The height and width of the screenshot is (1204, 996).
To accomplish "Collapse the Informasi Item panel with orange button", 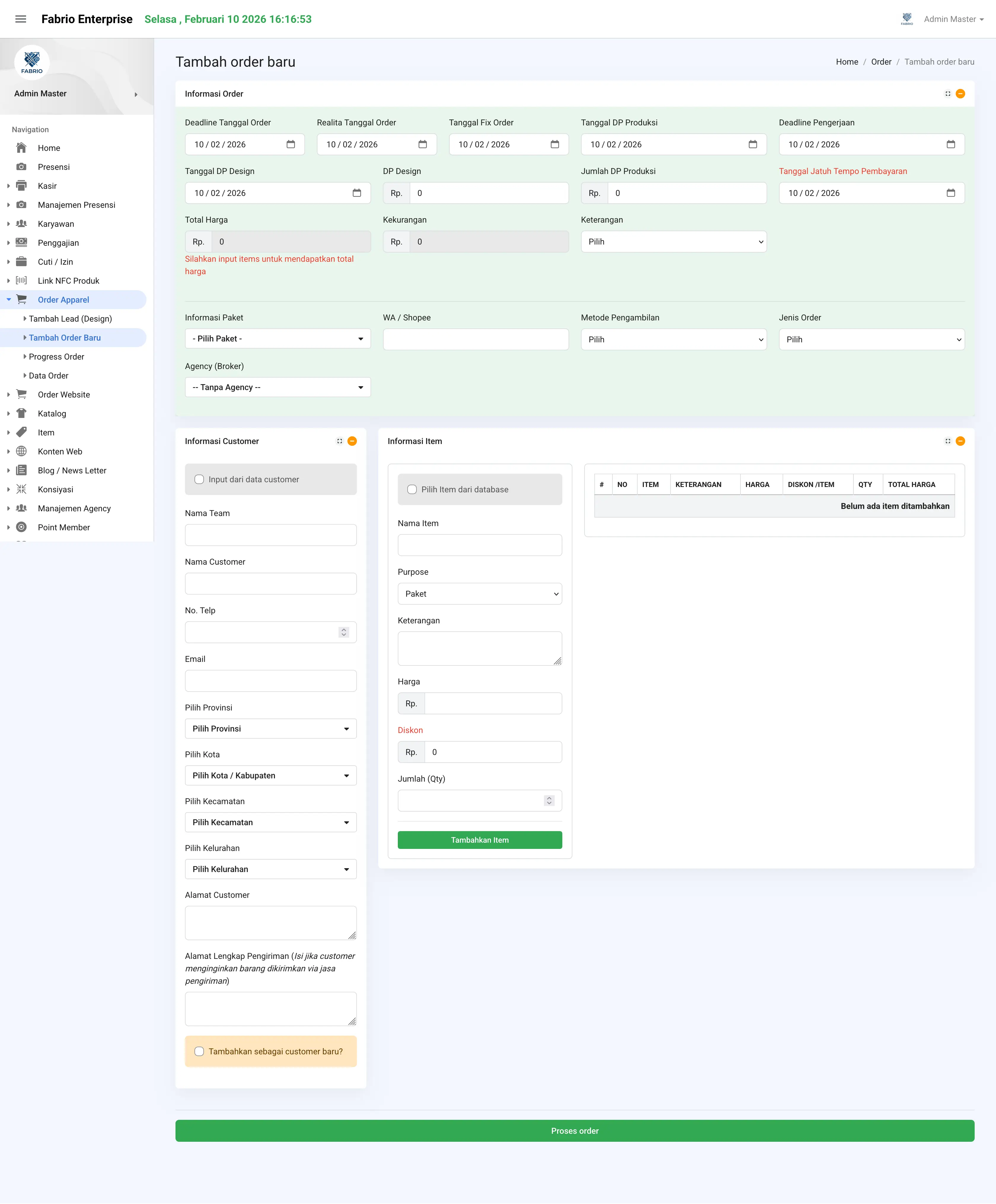I will (x=960, y=441).
